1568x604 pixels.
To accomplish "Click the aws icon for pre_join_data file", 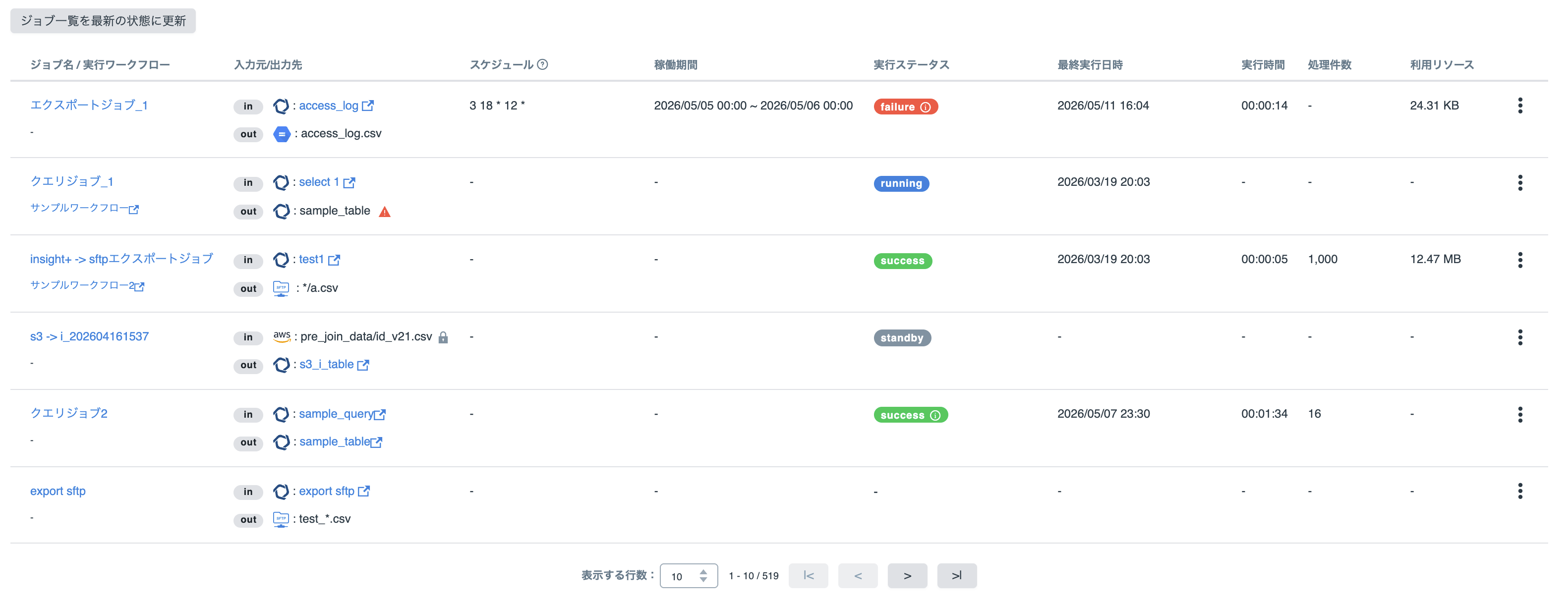I will pos(281,336).
